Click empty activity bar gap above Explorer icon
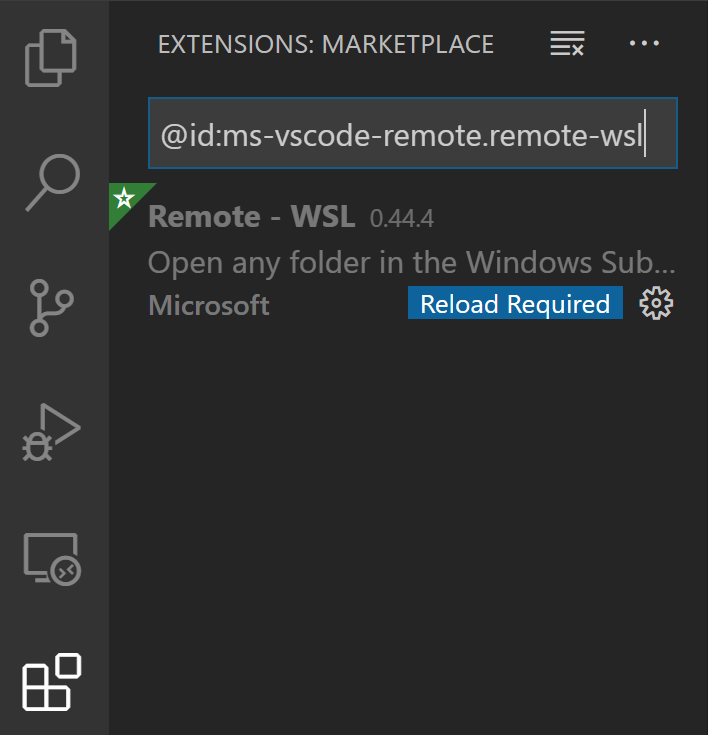The height and width of the screenshot is (735, 708). click(53, 8)
